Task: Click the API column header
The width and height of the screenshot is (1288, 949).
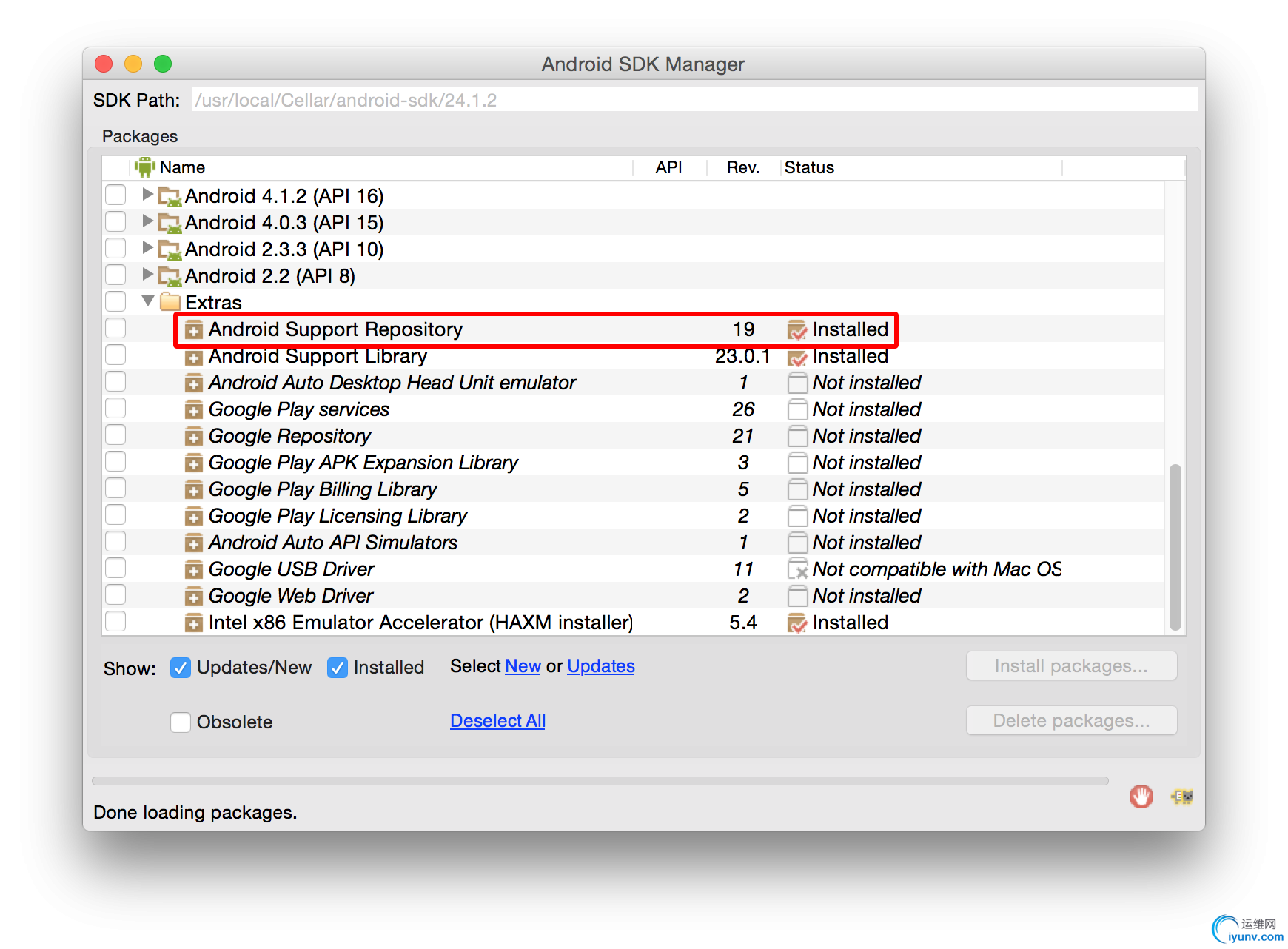Action: tap(669, 167)
